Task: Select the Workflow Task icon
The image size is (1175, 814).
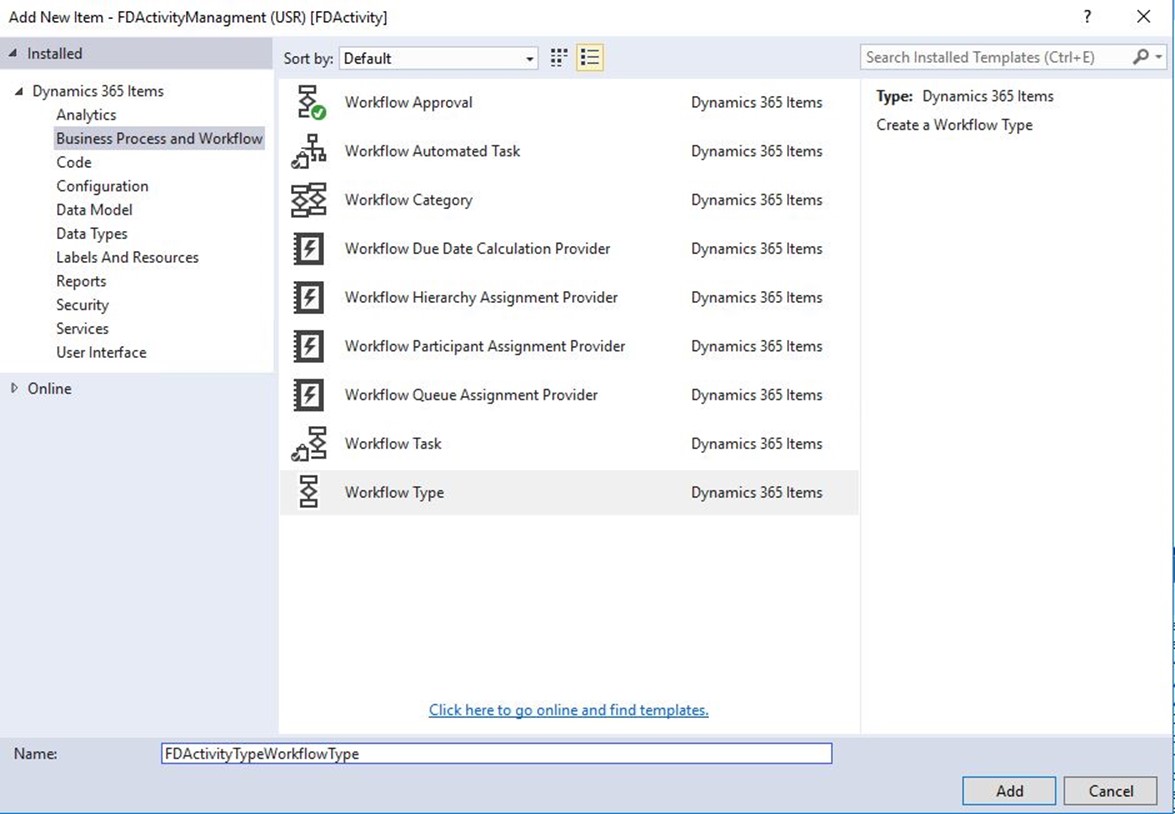Action: [x=309, y=444]
